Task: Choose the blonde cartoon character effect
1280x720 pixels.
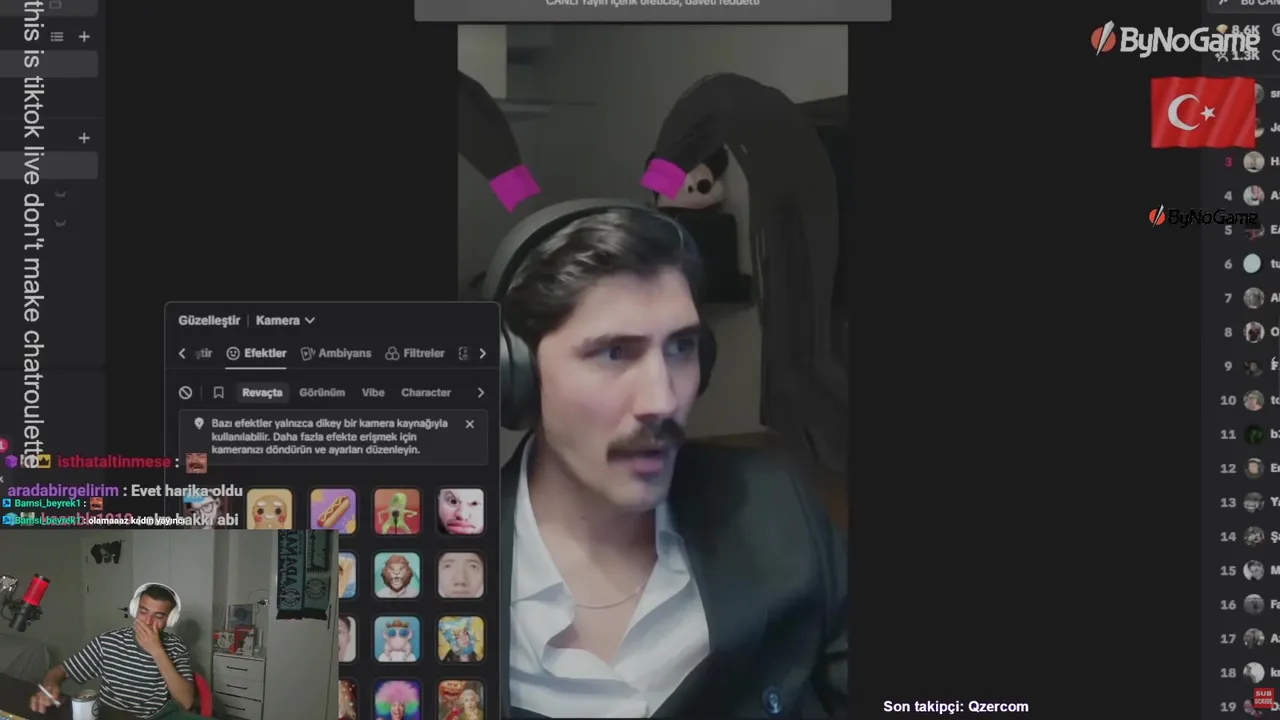Action: [461, 639]
